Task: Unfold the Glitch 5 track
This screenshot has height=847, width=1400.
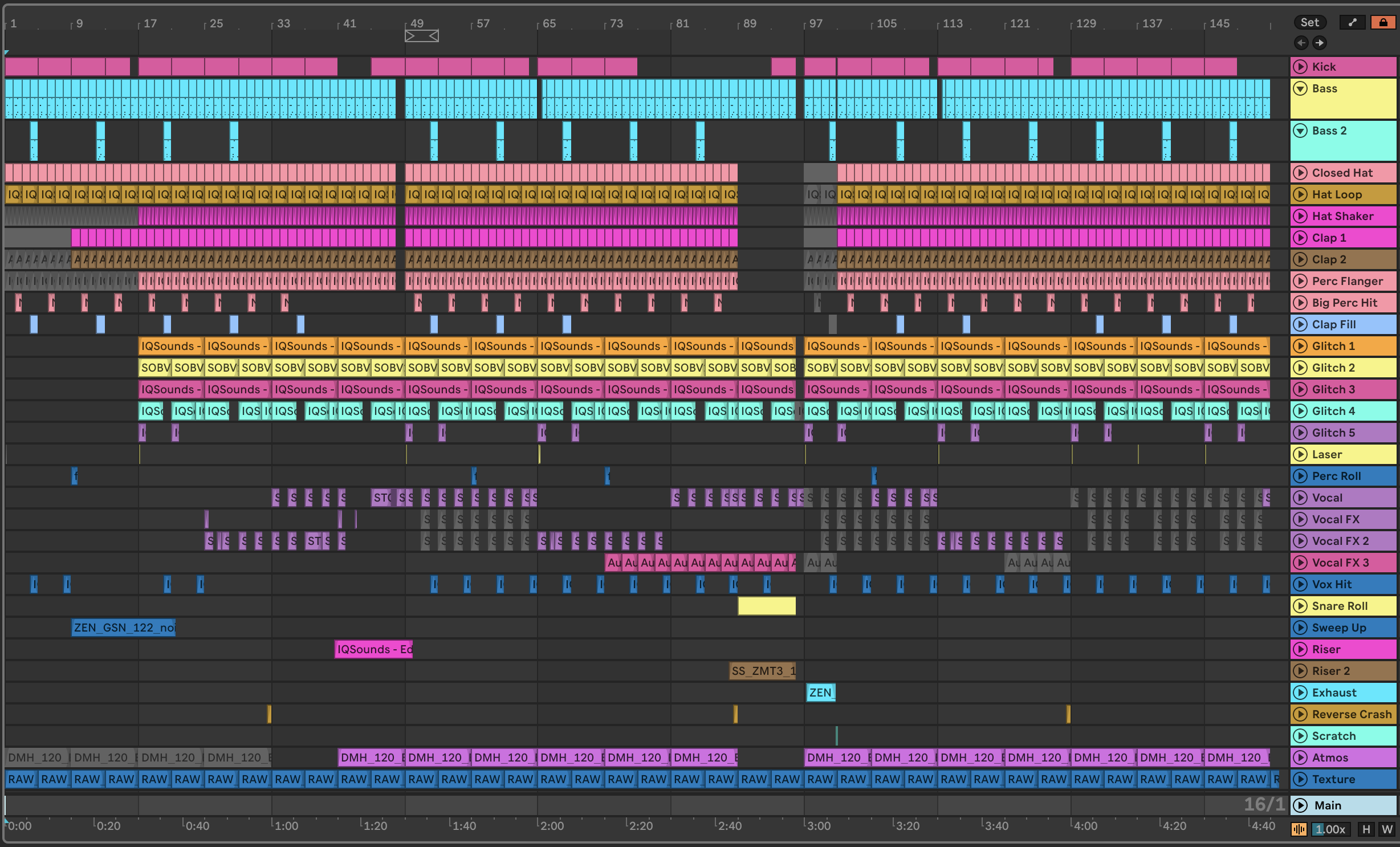Action: [x=1300, y=433]
